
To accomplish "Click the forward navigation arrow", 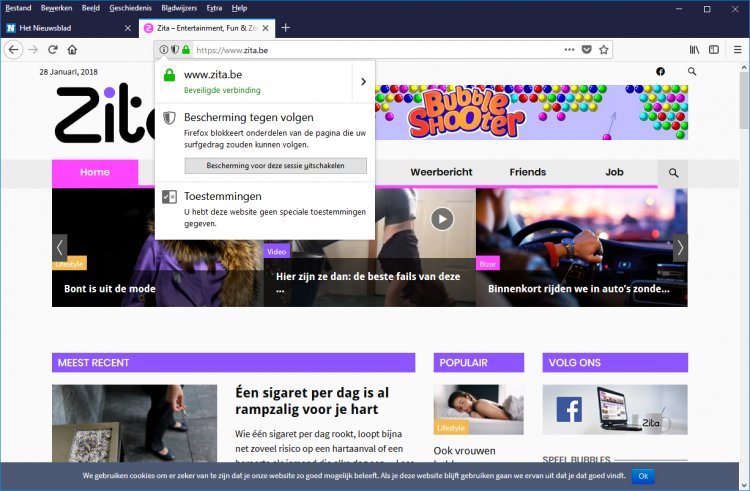I will [x=33, y=50].
